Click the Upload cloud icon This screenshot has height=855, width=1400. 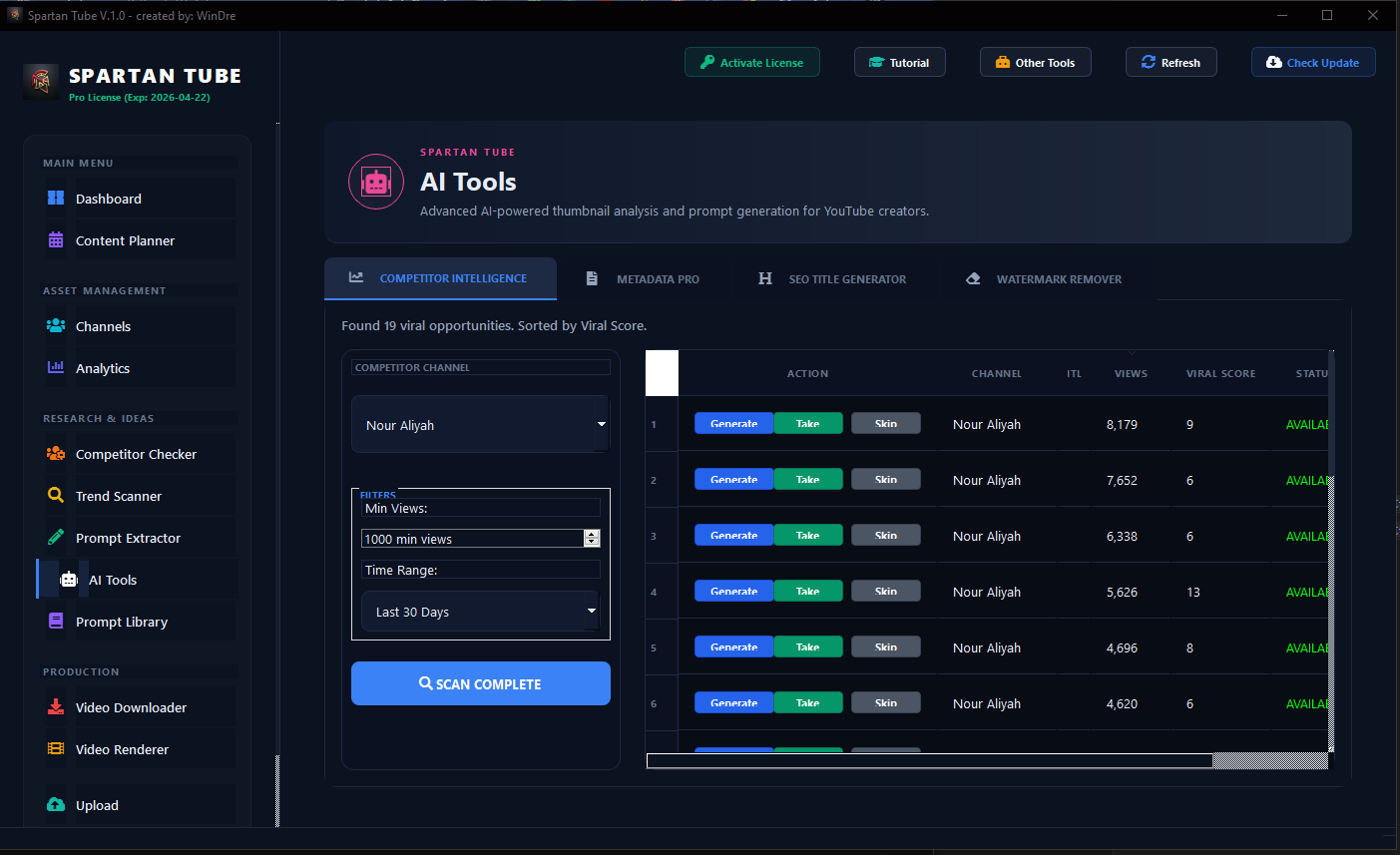pos(56,805)
